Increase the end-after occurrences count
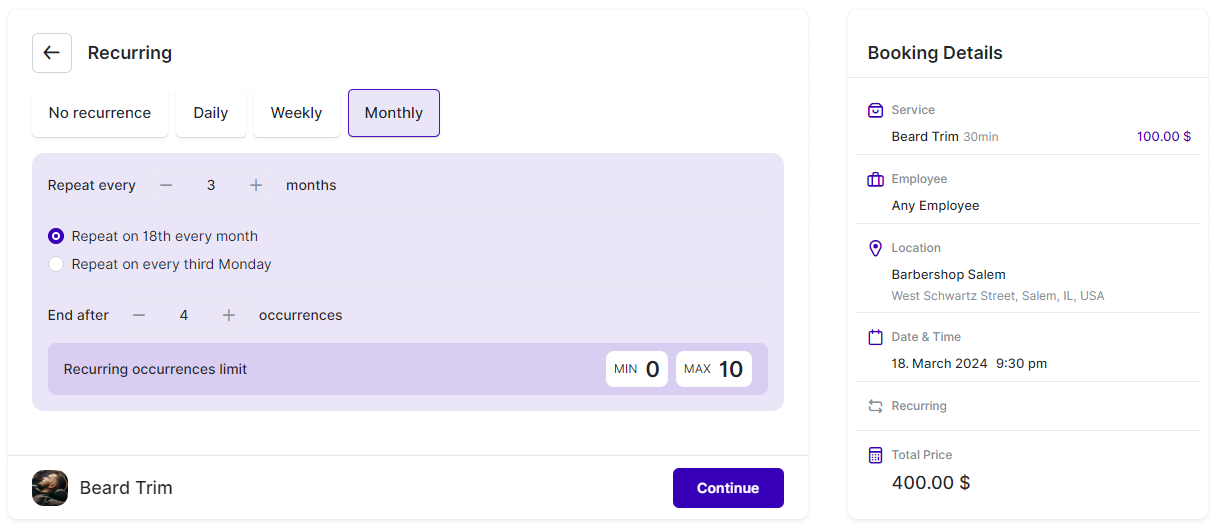The width and height of the screenshot is (1220, 528). pyautogui.click(x=229, y=315)
